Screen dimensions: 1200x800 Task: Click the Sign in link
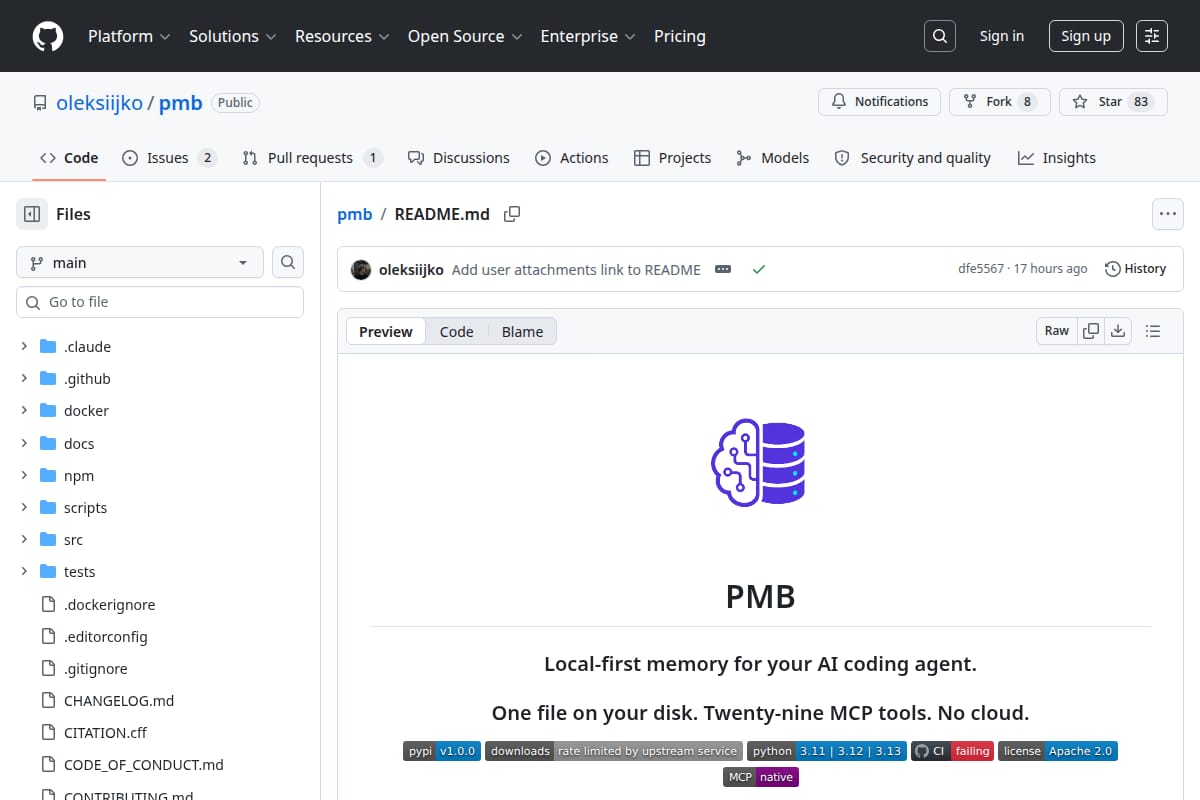tap(1002, 36)
